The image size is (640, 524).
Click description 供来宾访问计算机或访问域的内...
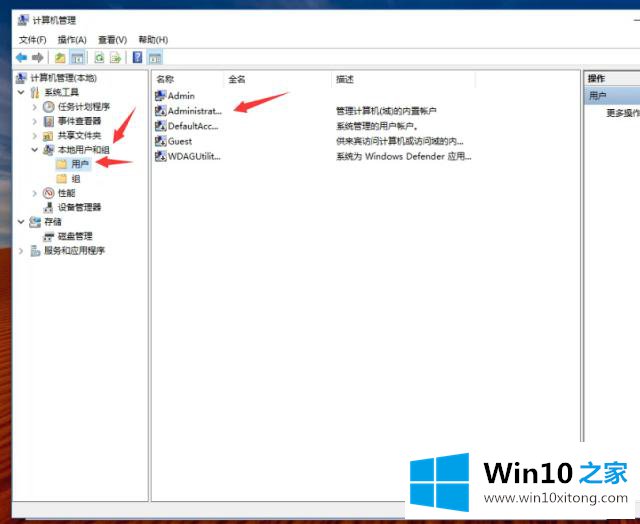(x=400, y=141)
